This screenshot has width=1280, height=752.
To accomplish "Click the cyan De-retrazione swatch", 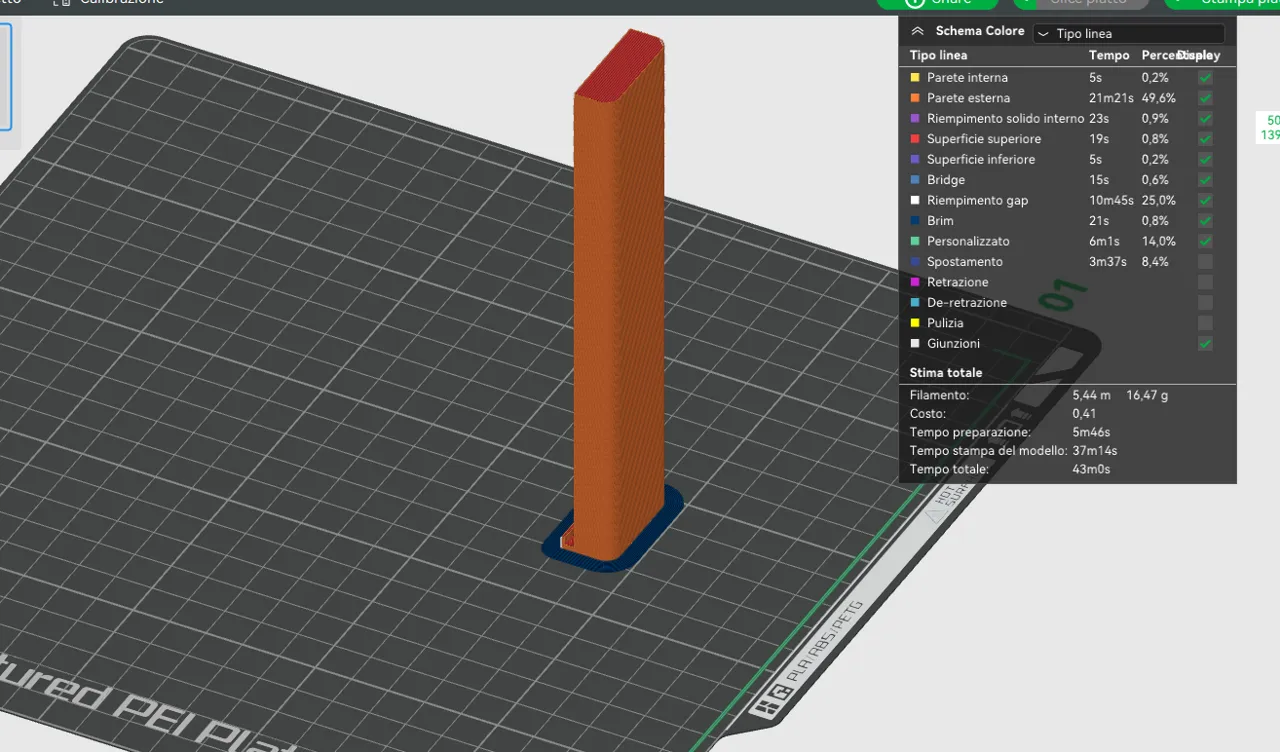I will [915, 303].
